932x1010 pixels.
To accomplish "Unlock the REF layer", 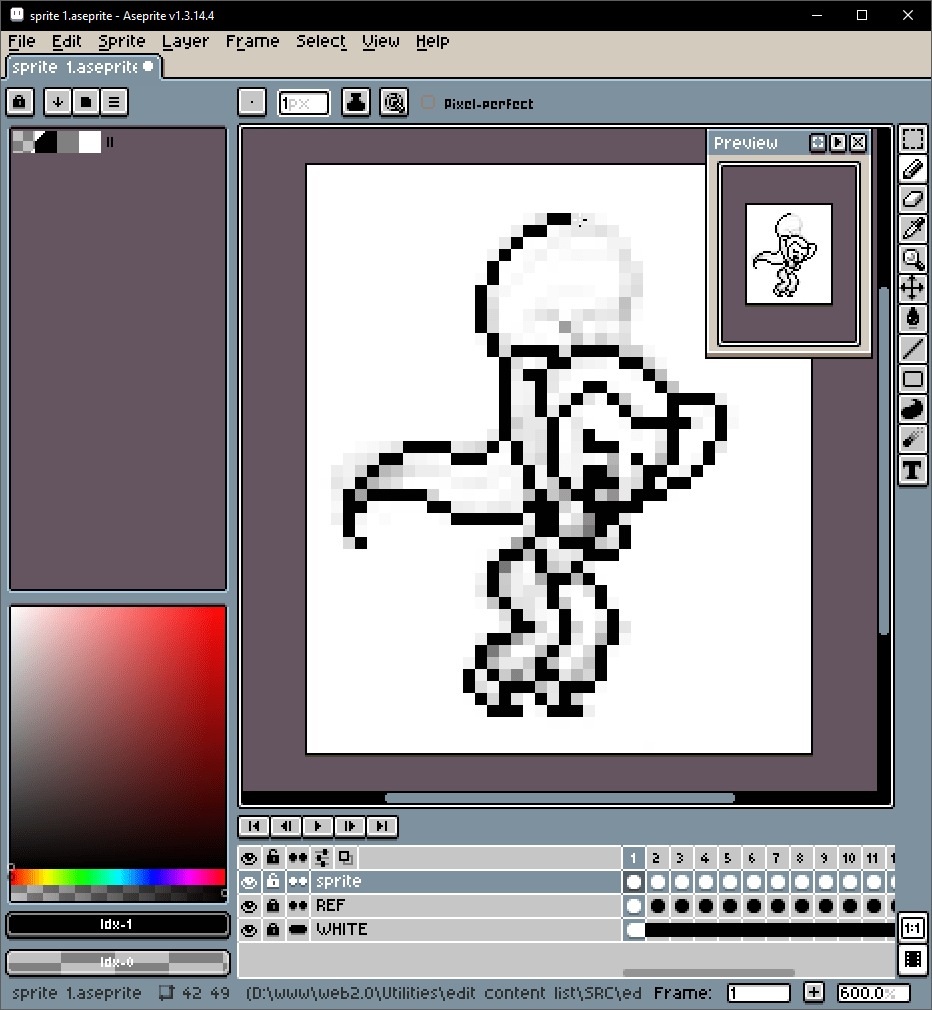I will click(273, 906).
